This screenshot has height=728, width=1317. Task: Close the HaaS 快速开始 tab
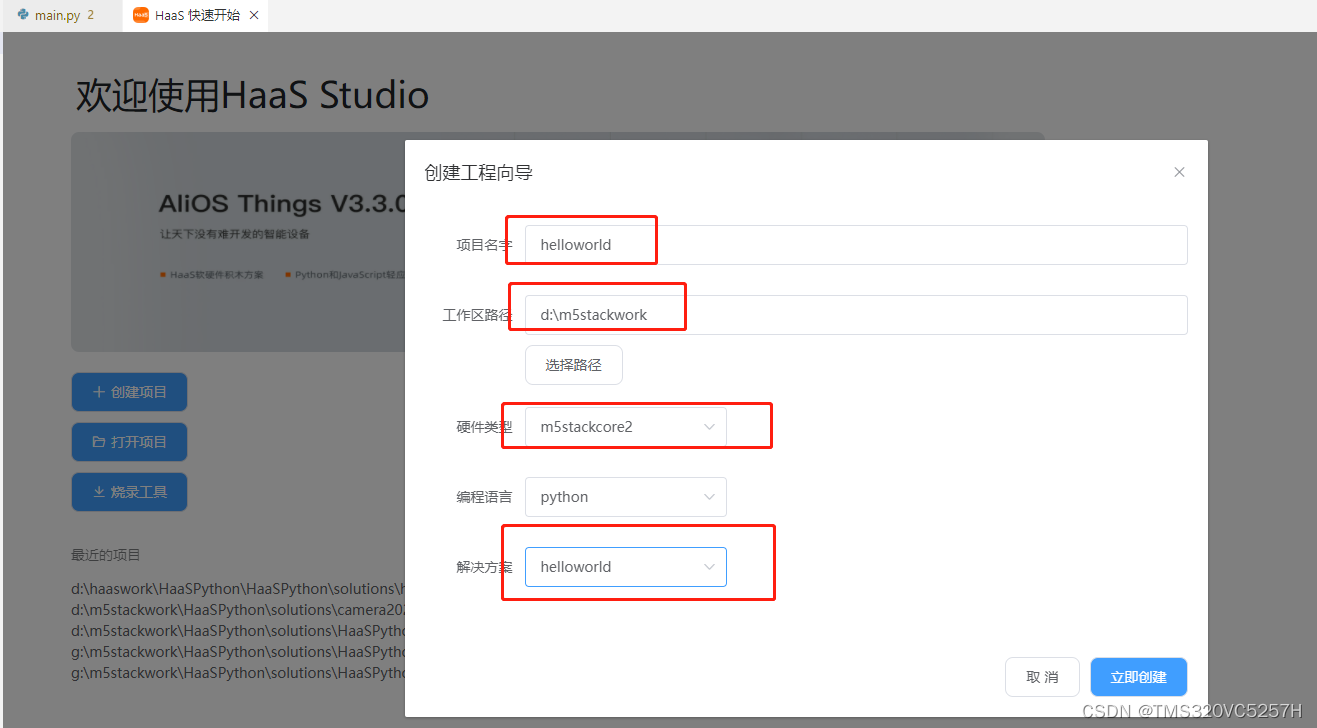254,16
